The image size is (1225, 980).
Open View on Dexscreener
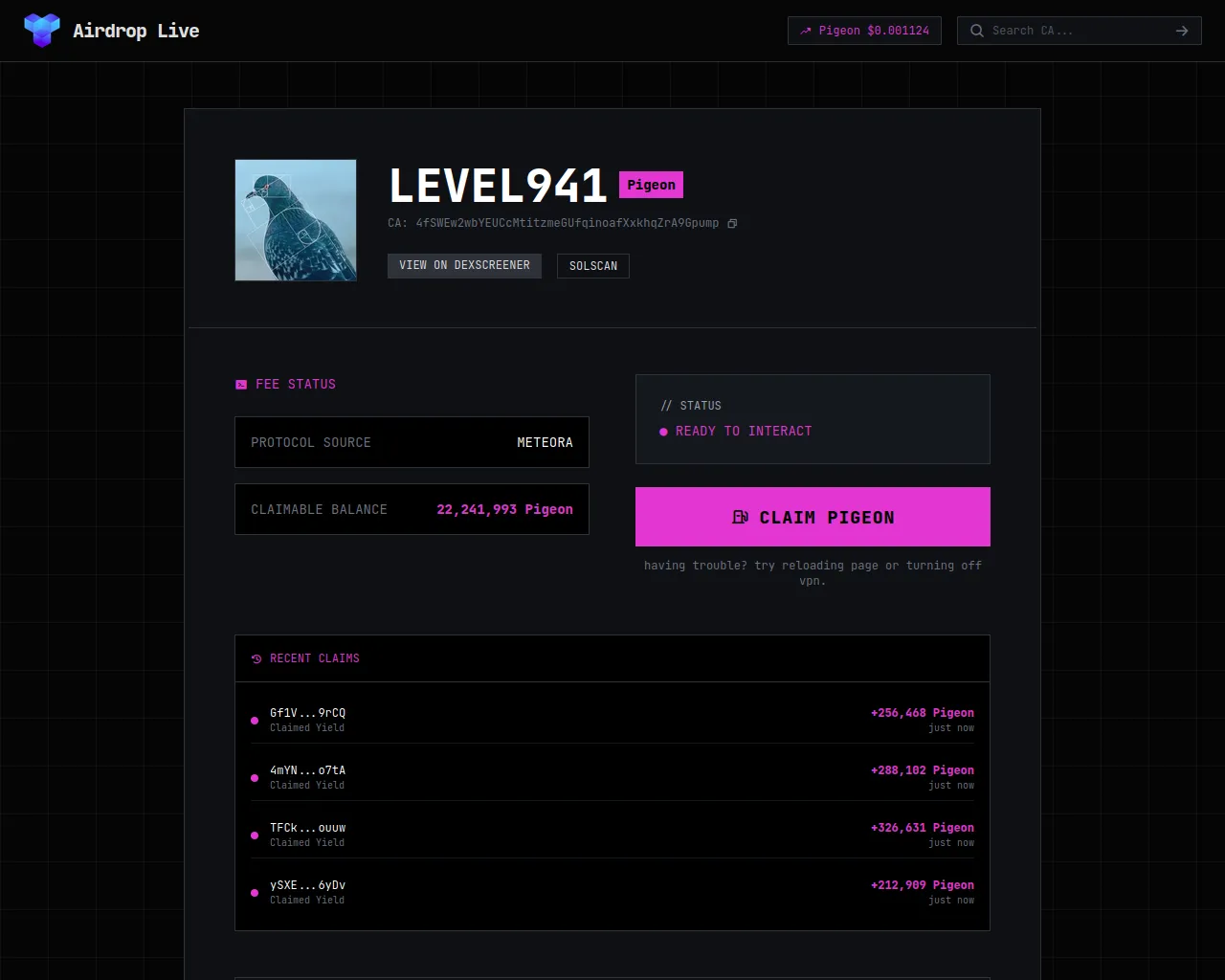coord(464,265)
